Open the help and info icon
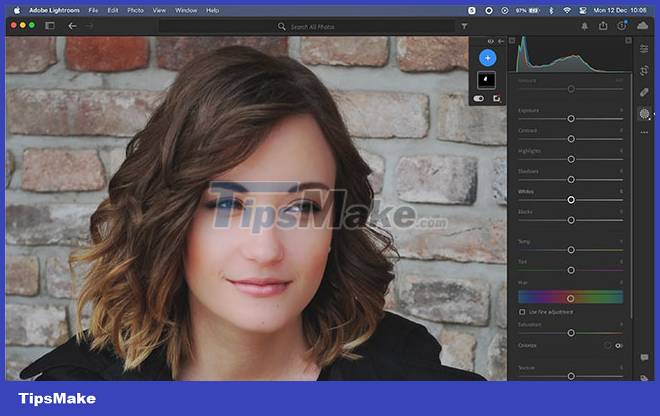This screenshot has width=660, height=416. [x=622, y=26]
